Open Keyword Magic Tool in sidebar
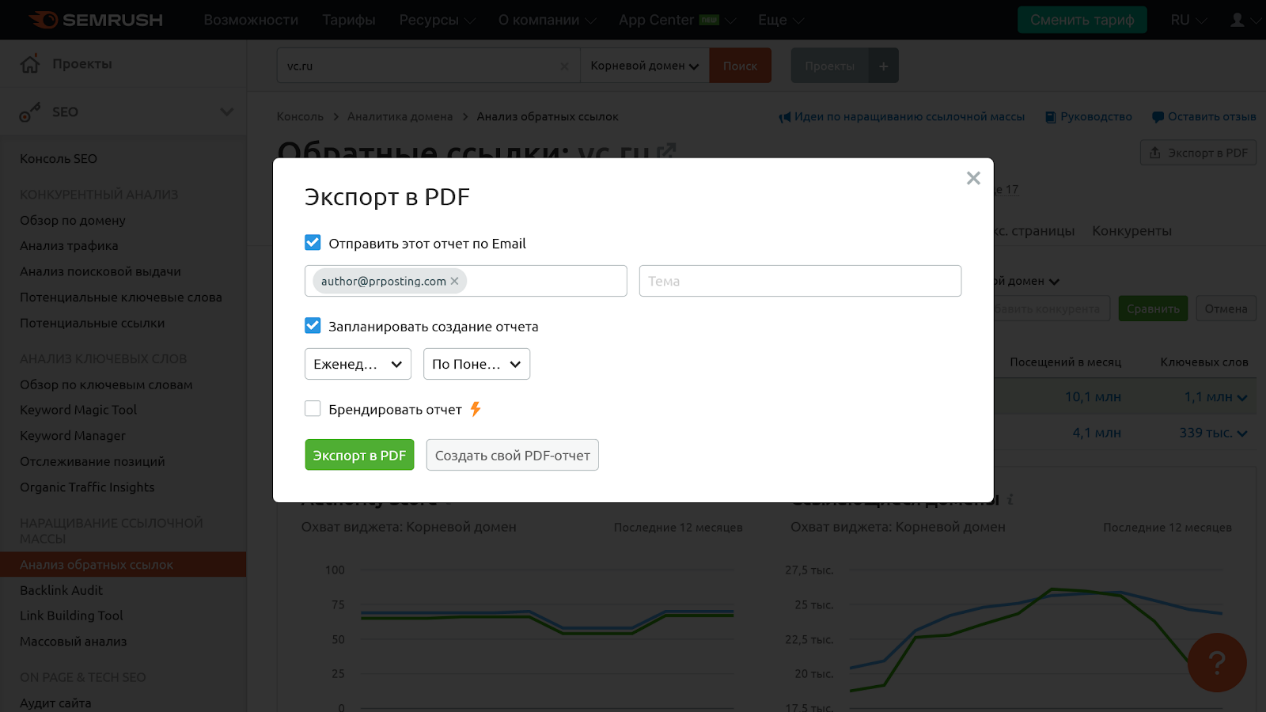The height and width of the screenshot is (712, 1266). coord(78,410)
